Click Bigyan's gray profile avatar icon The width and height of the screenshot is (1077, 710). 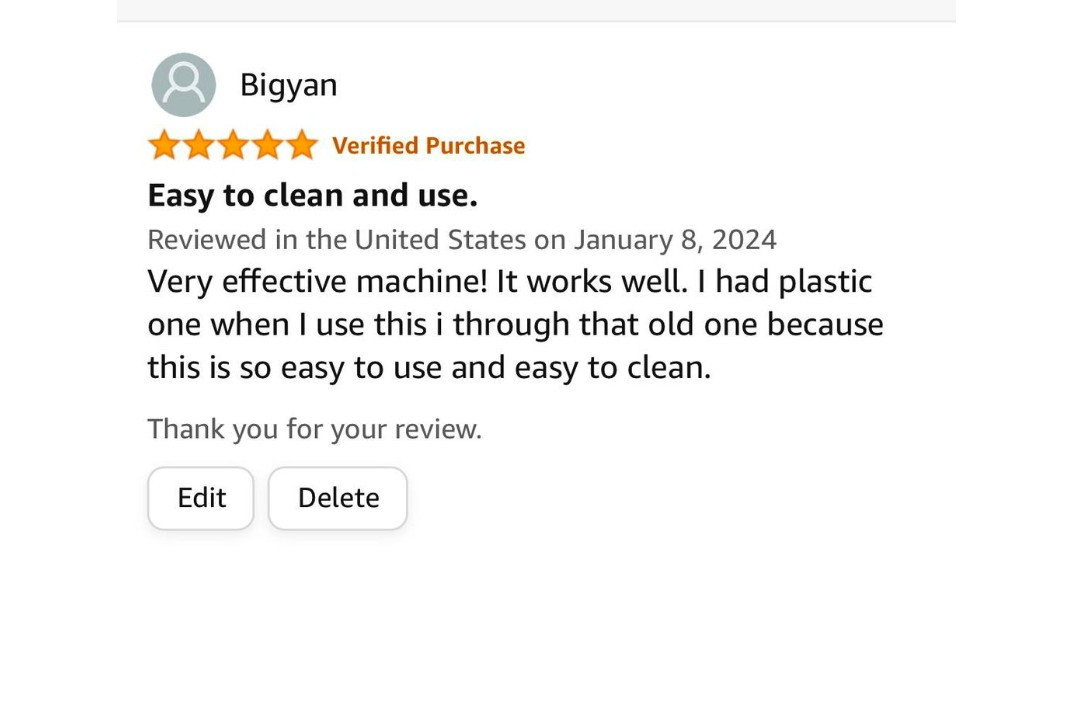[183, 85]
